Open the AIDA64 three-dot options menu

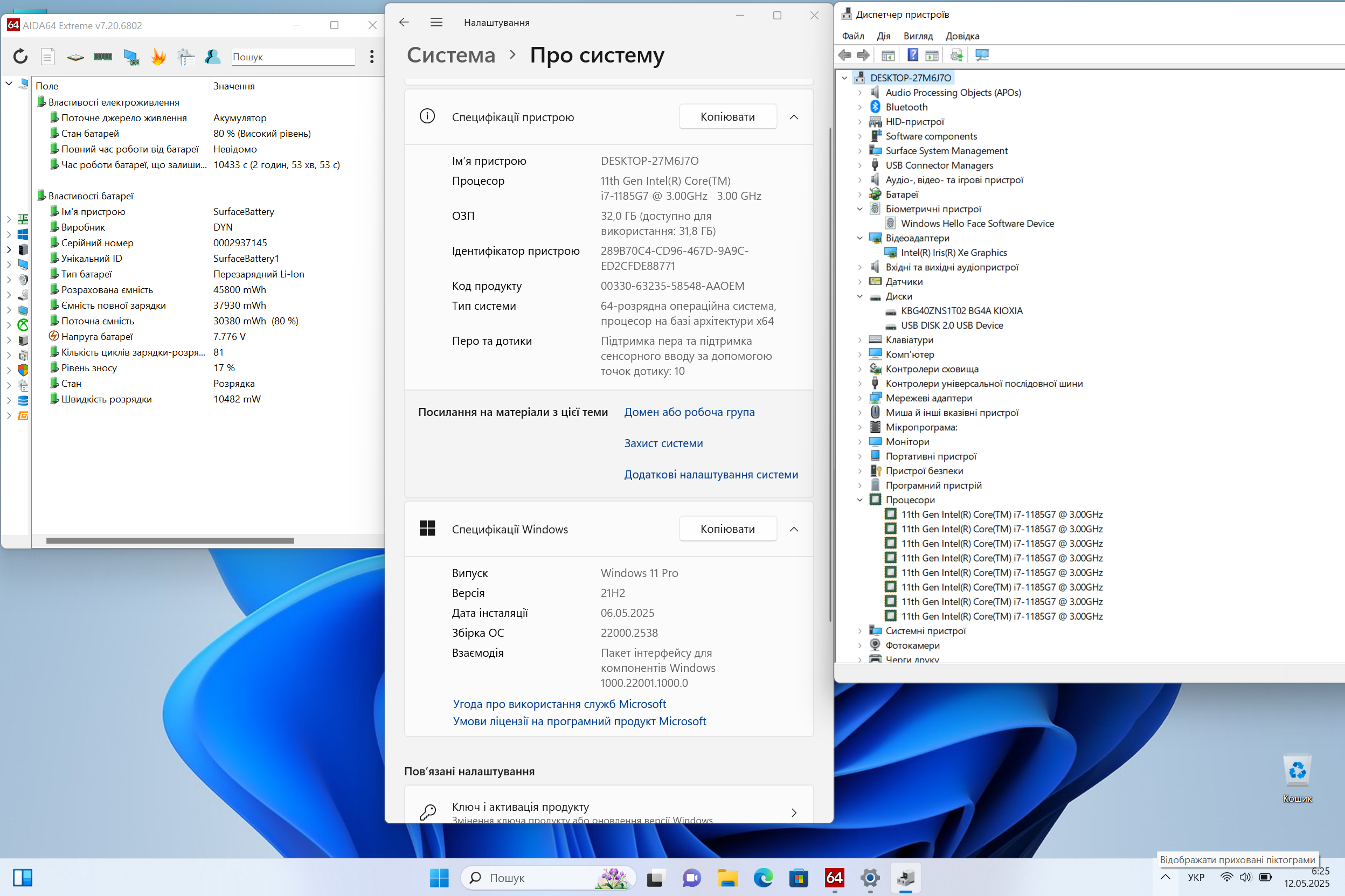coord(372,56)
